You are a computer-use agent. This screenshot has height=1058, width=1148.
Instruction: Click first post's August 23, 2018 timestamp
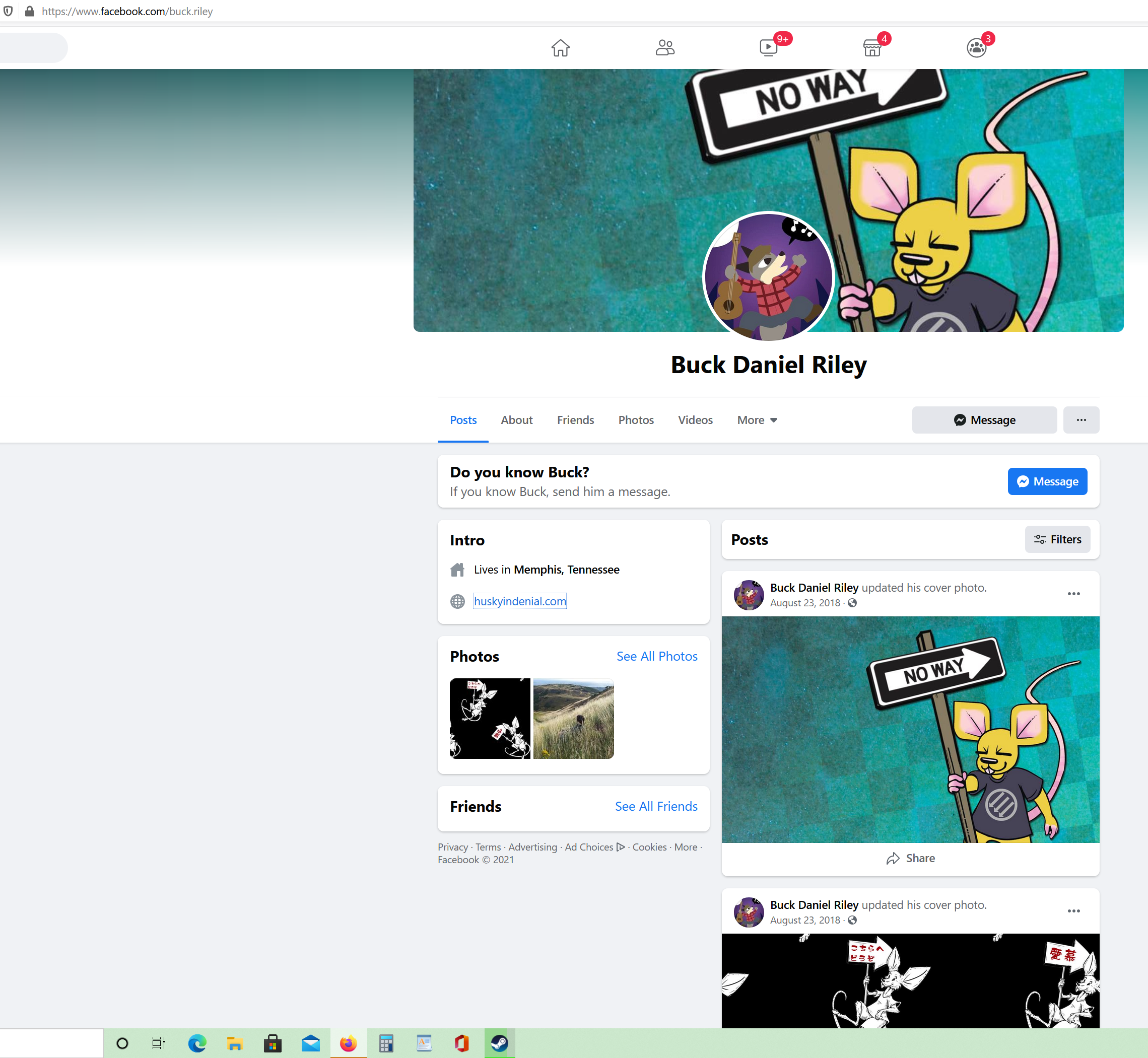tap(804, 603)
